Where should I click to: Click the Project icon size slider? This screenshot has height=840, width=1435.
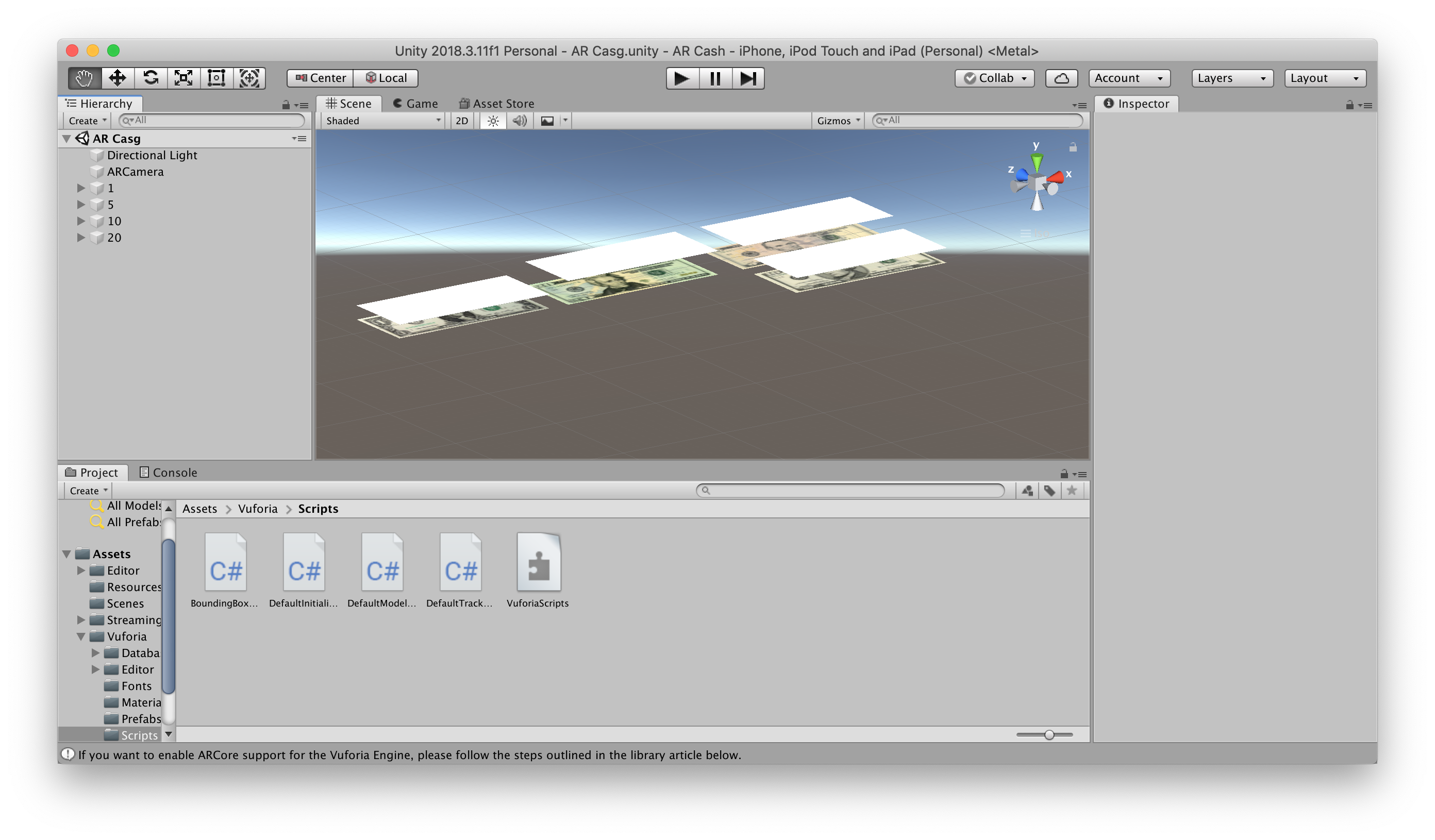(1045, 735)
